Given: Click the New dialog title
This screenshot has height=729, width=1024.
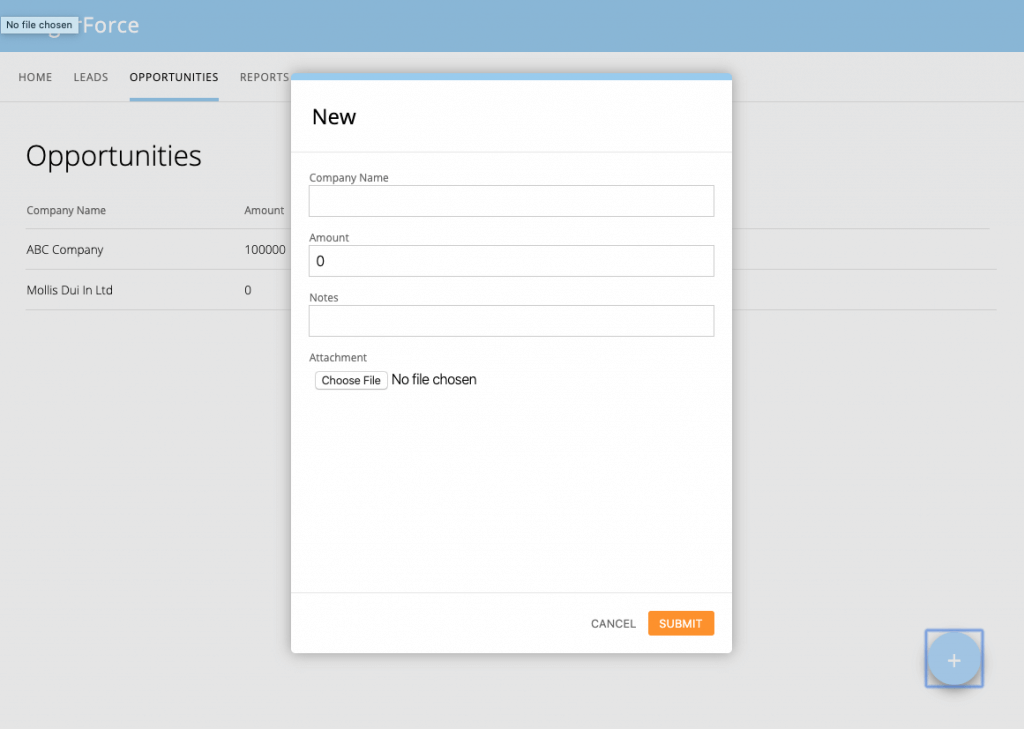Looking at the screenshot, I should (334, 117).
